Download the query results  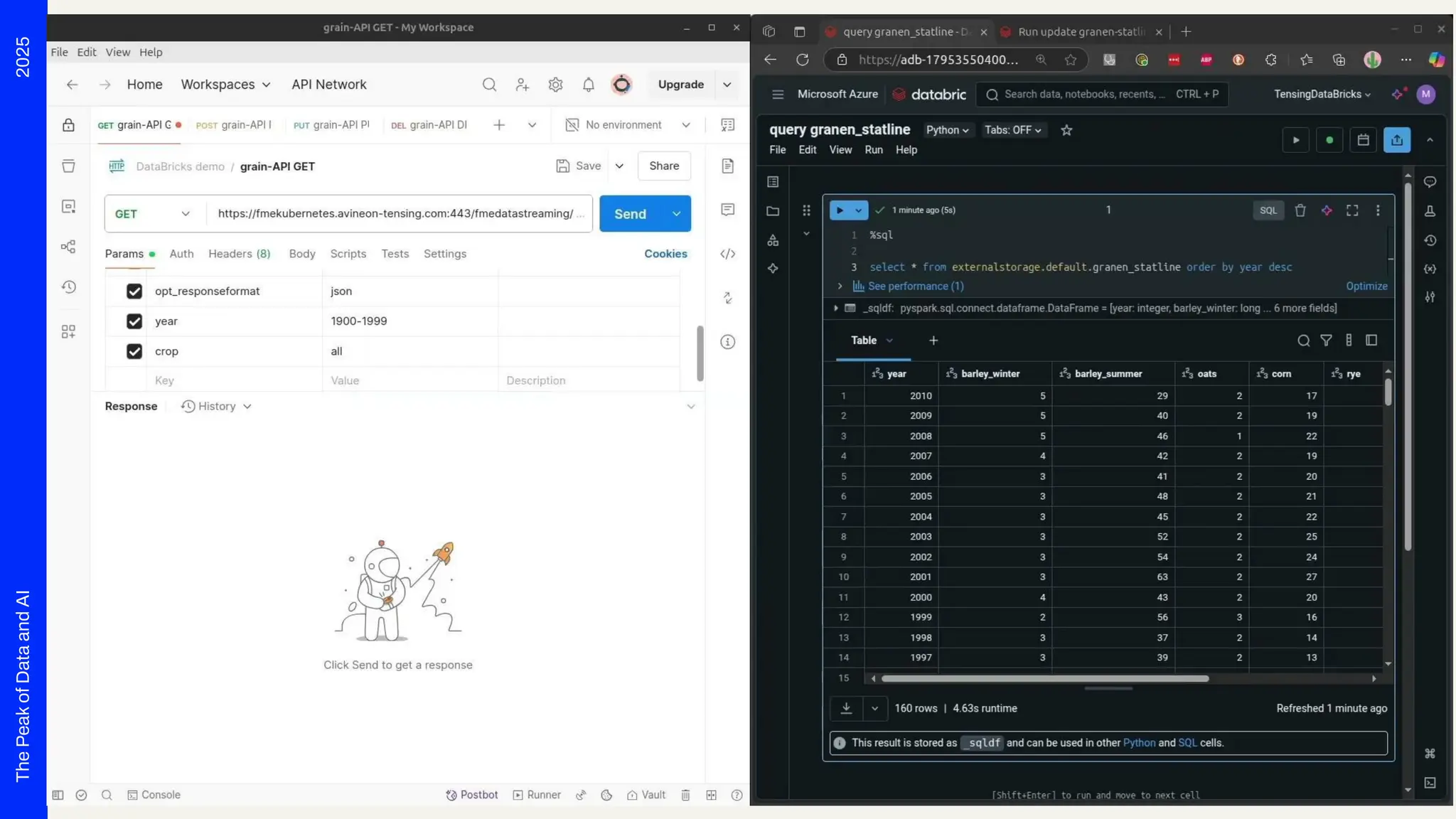[846, 708]
